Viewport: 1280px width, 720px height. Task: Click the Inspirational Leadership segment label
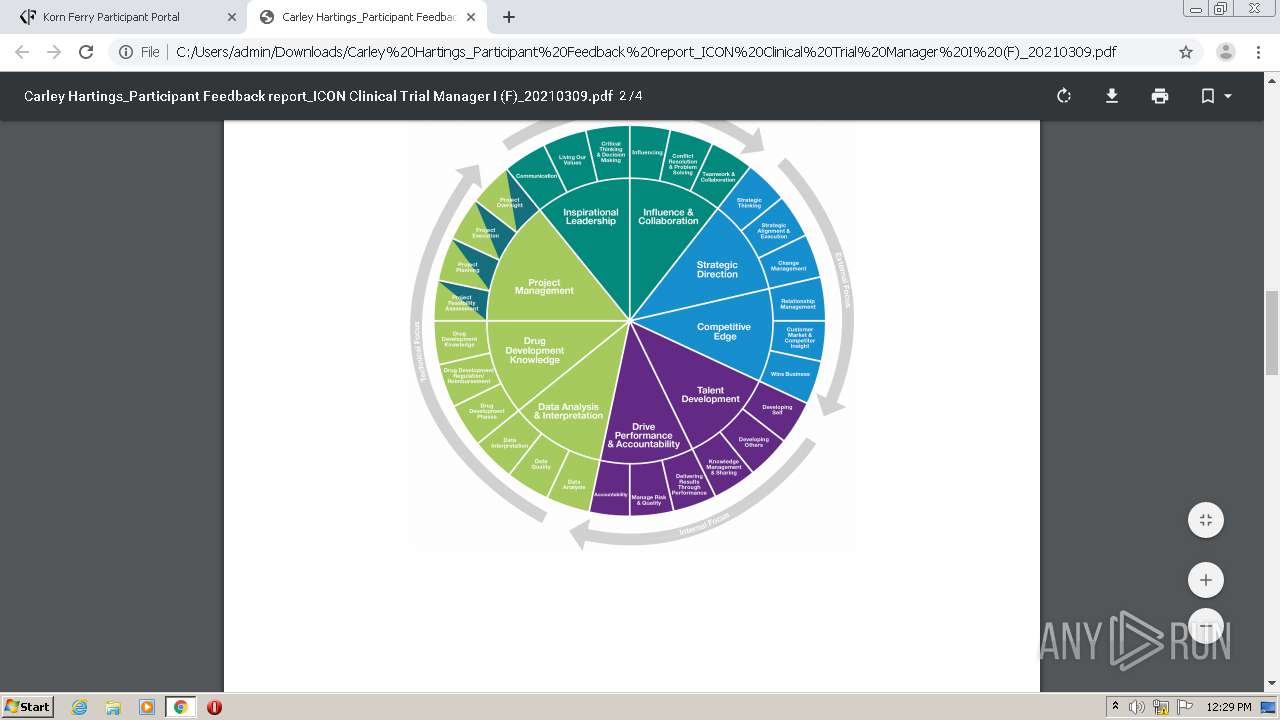(591, 217)
